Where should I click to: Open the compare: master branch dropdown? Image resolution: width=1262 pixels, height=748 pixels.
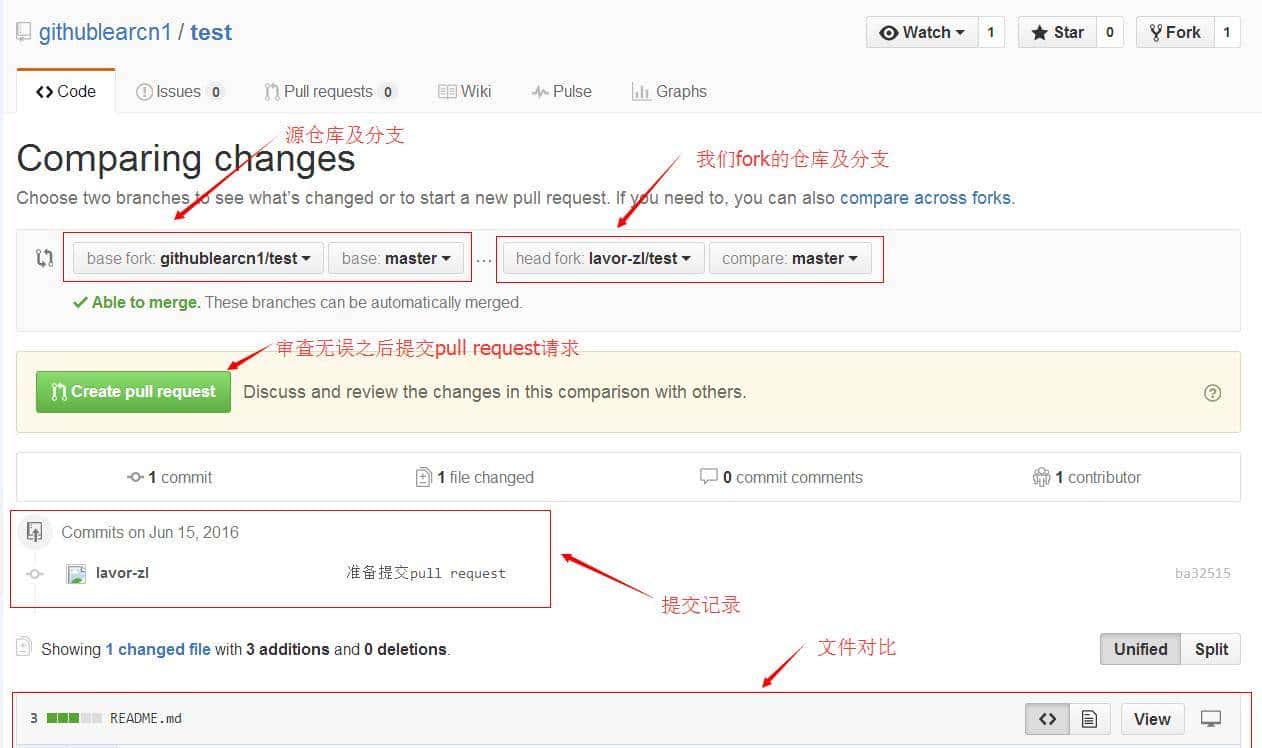[790, 258]
